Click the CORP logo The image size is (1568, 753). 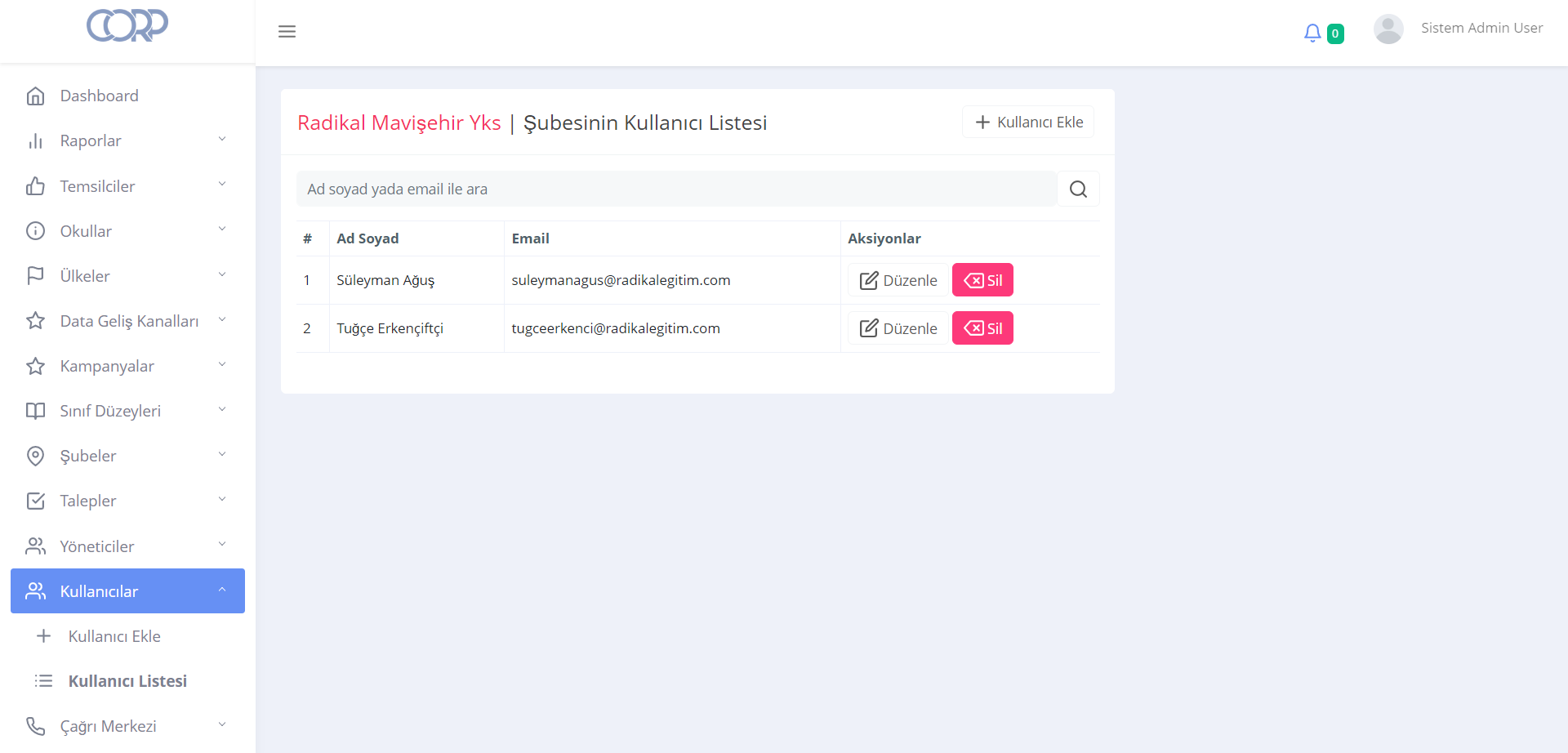coord(127,25)
